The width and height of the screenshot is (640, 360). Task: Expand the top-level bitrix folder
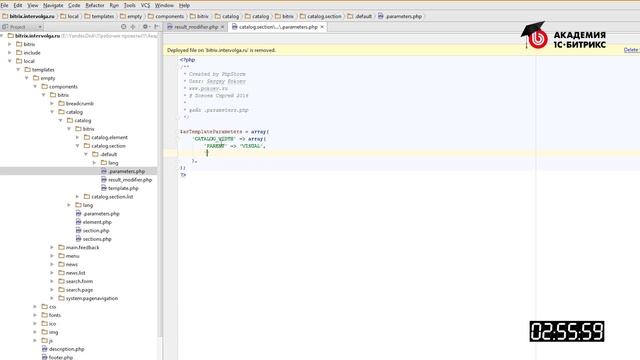tap(10, 44)
